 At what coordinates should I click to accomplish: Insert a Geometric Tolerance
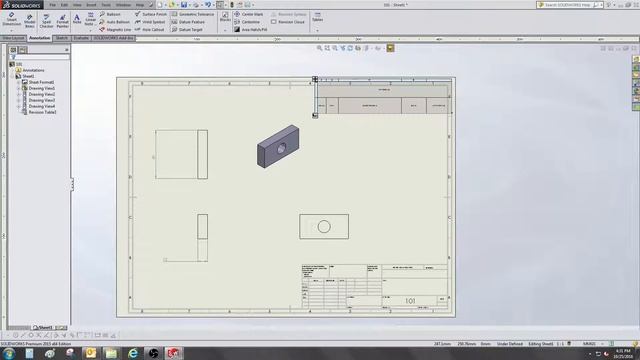(x=193, y=14)
